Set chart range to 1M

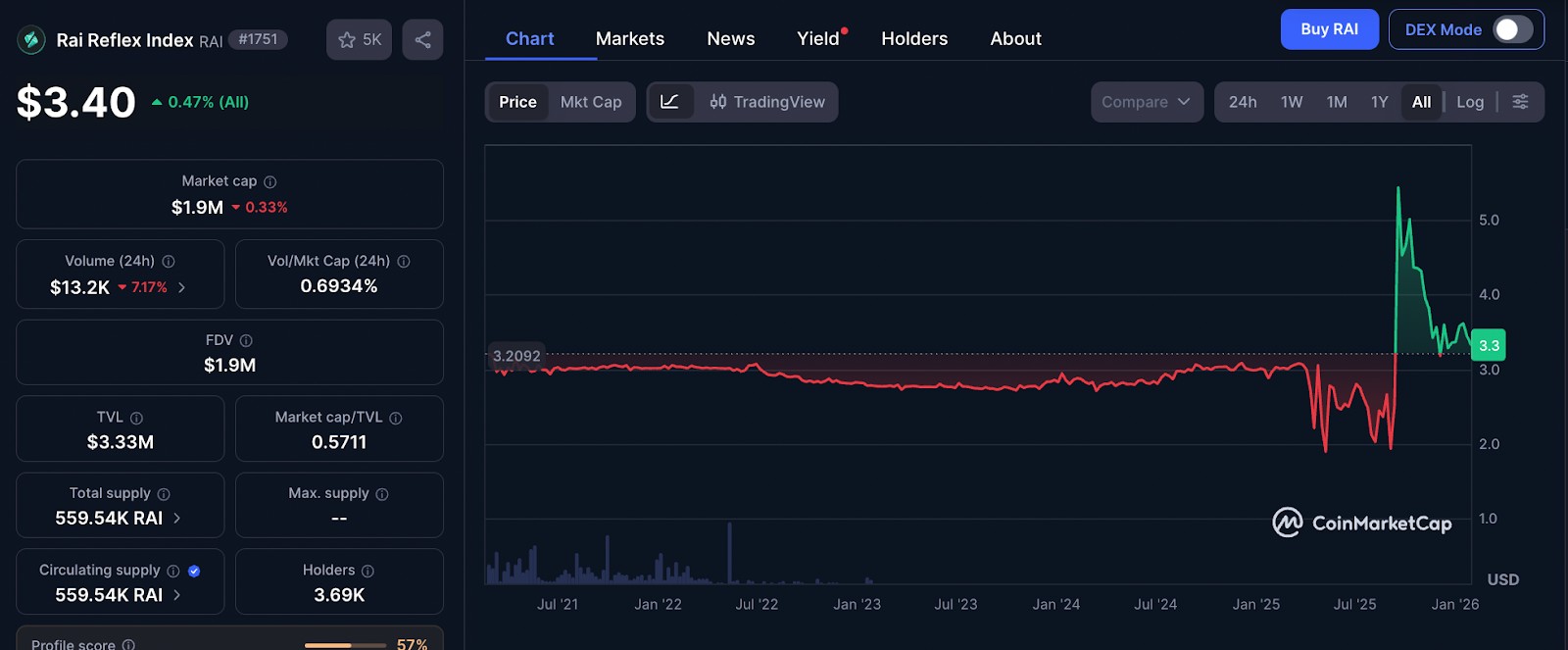(1337, 102)
